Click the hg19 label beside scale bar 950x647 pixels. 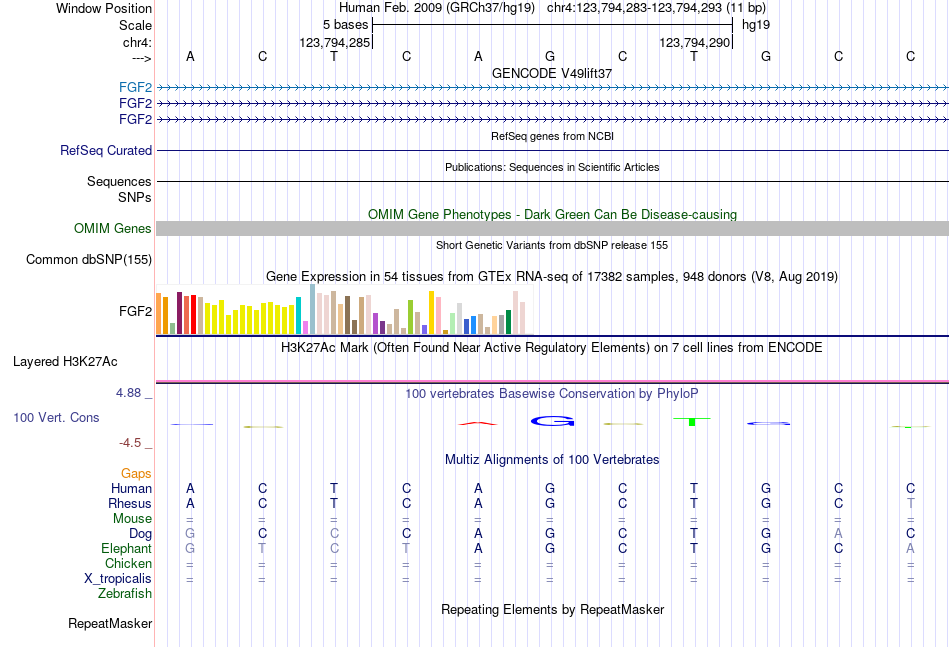coord(756,25)
